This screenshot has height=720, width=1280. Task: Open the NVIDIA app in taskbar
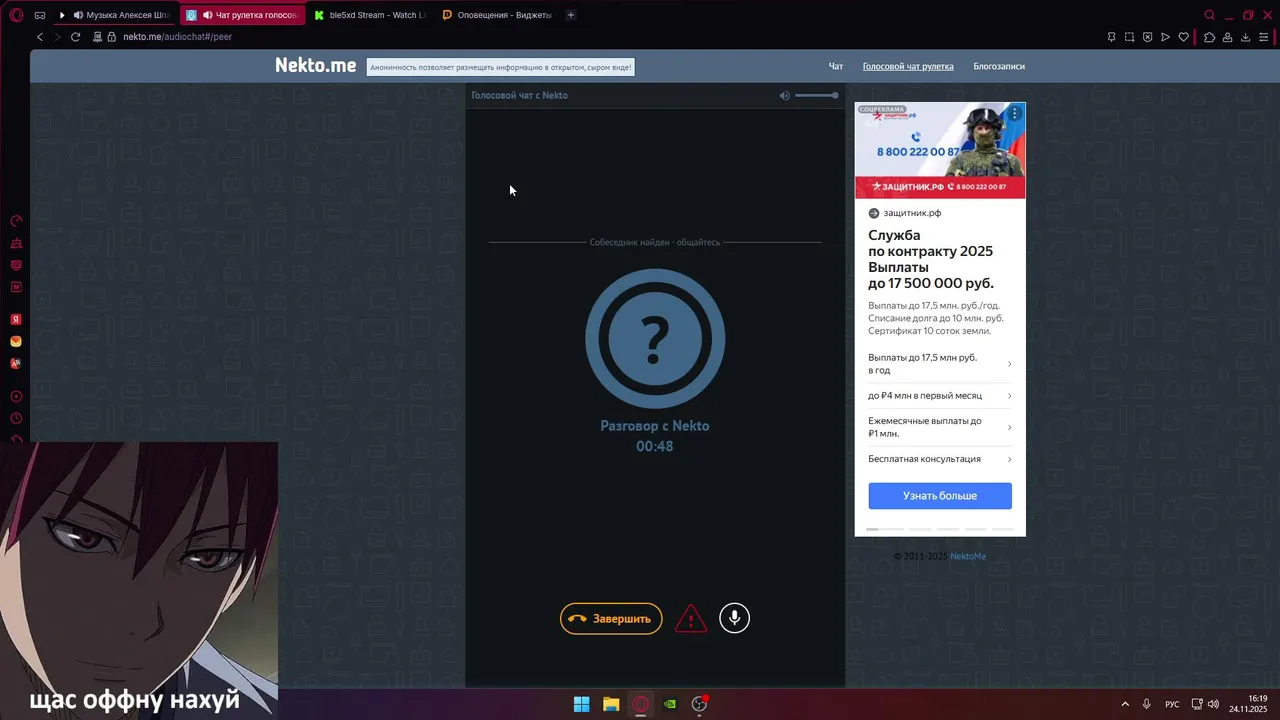tap(670, 704)
